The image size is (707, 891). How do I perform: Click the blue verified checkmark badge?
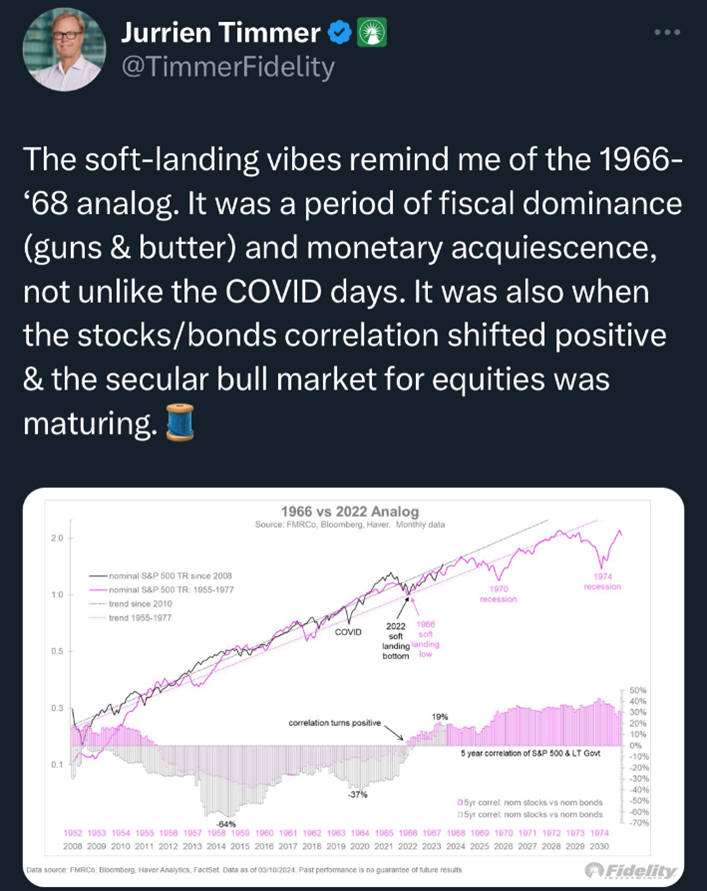coord(340,33)
